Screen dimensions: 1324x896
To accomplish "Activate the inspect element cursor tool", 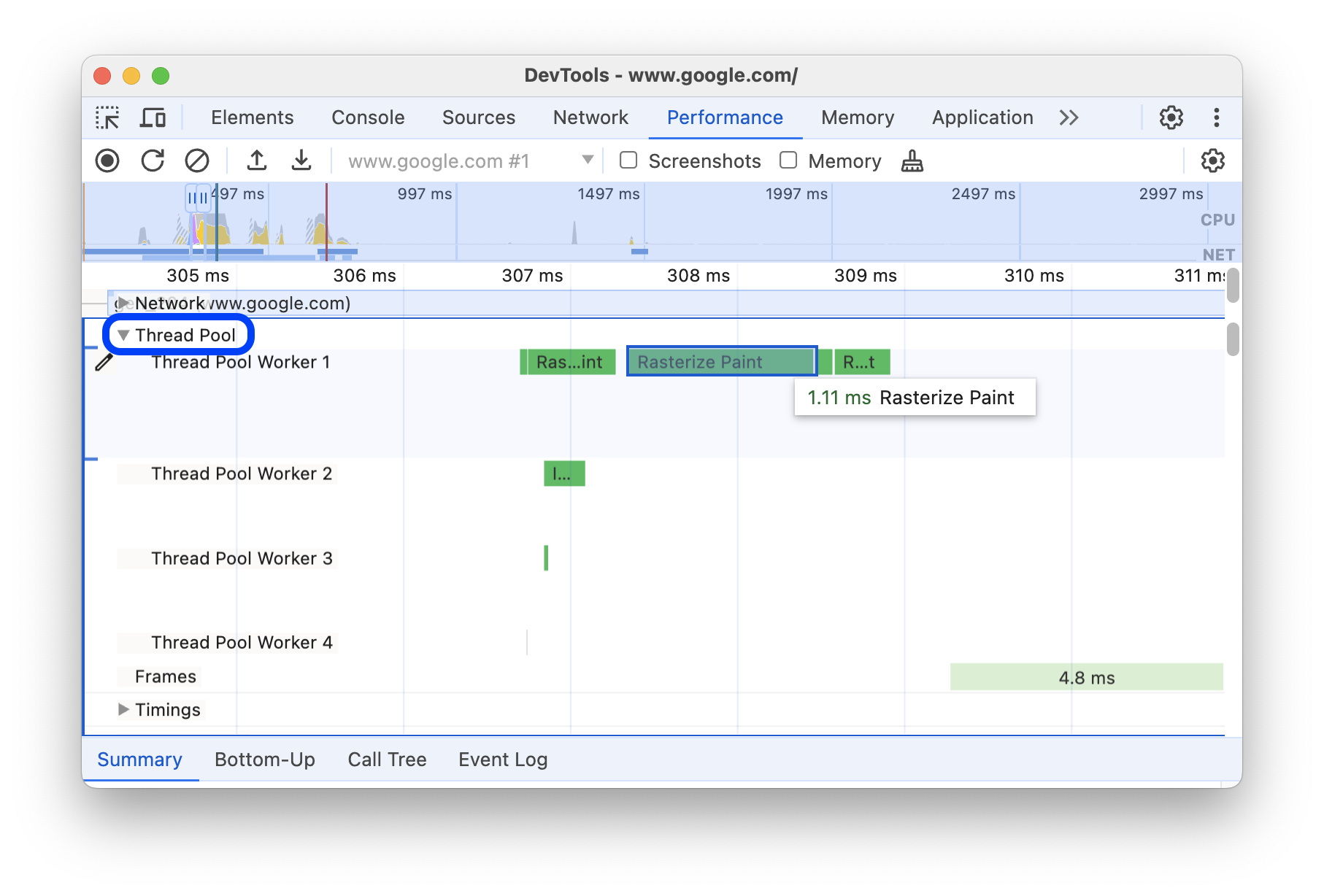I will tap(107, 117).
